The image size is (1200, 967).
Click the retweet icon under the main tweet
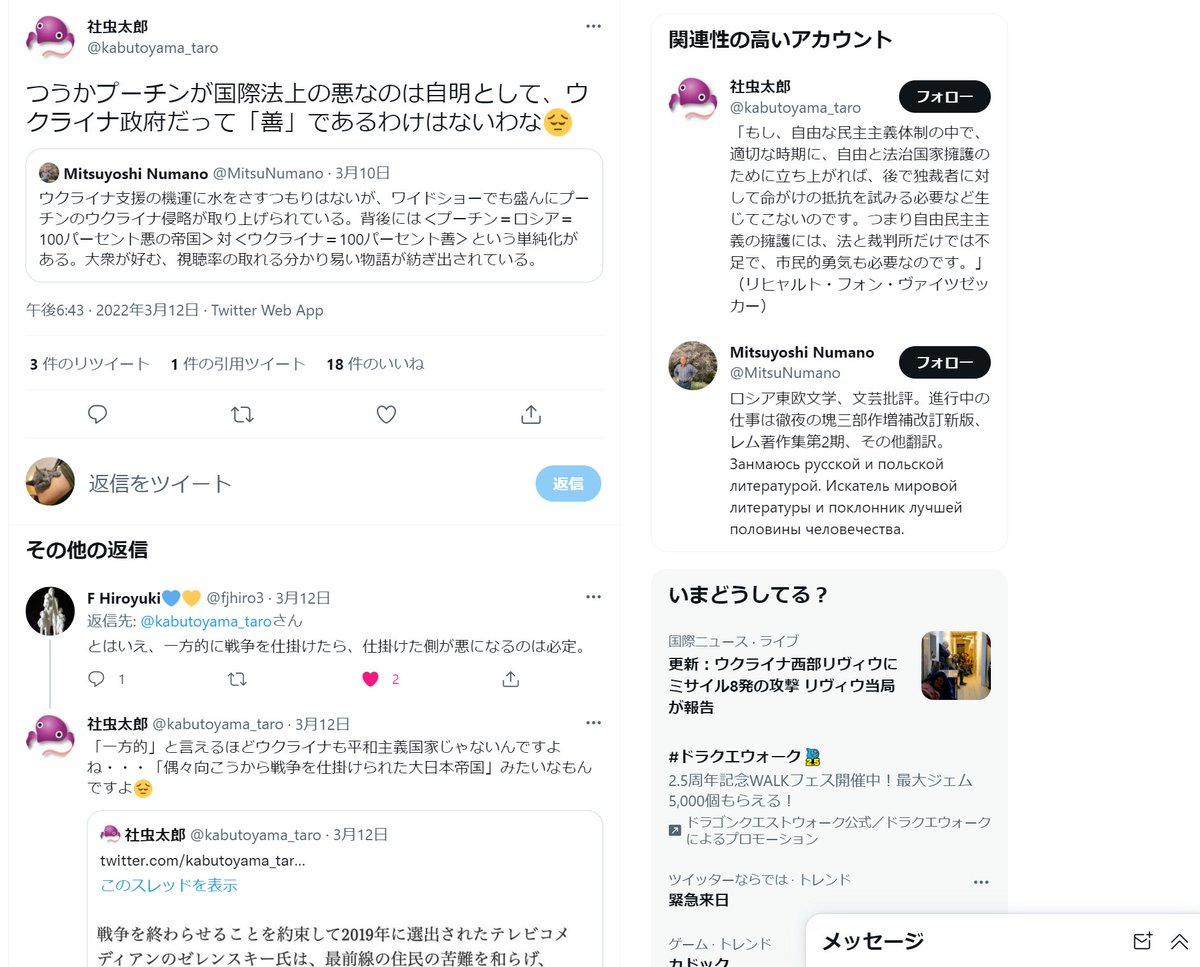(242, 414)
